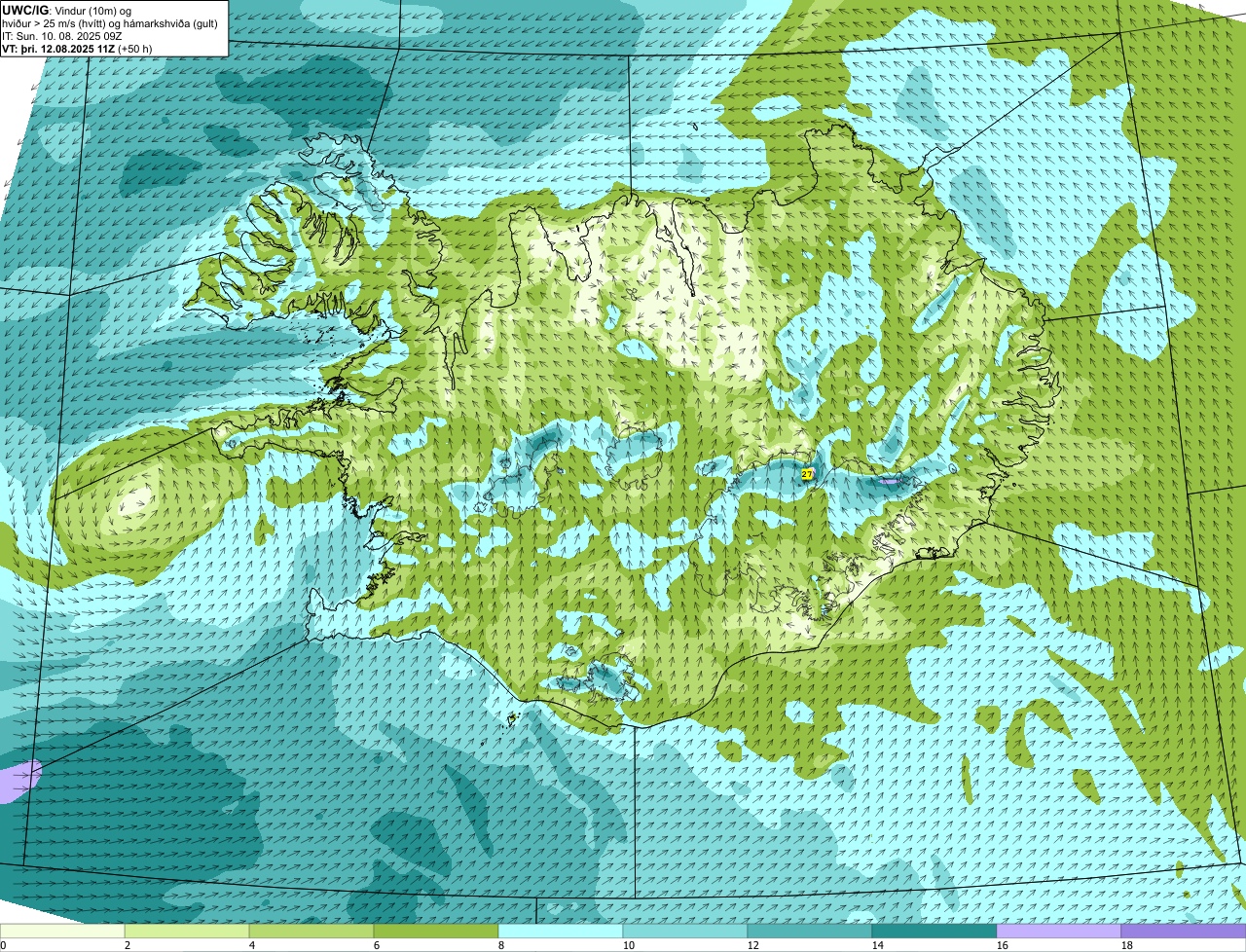1246x952 pixels.
Task: Click the 12–14 m/s teal legend swatch
Action: [810, 931]
